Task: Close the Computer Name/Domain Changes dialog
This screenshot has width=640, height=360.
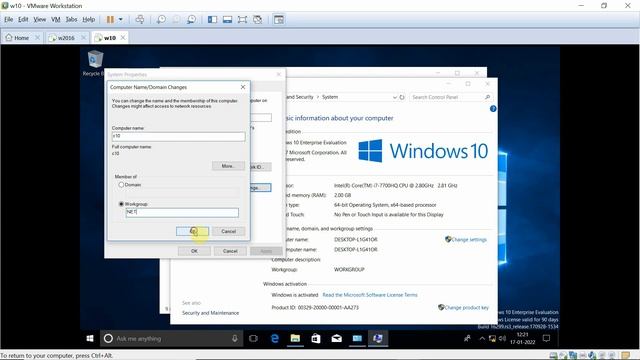Action: tap(243, 87)
